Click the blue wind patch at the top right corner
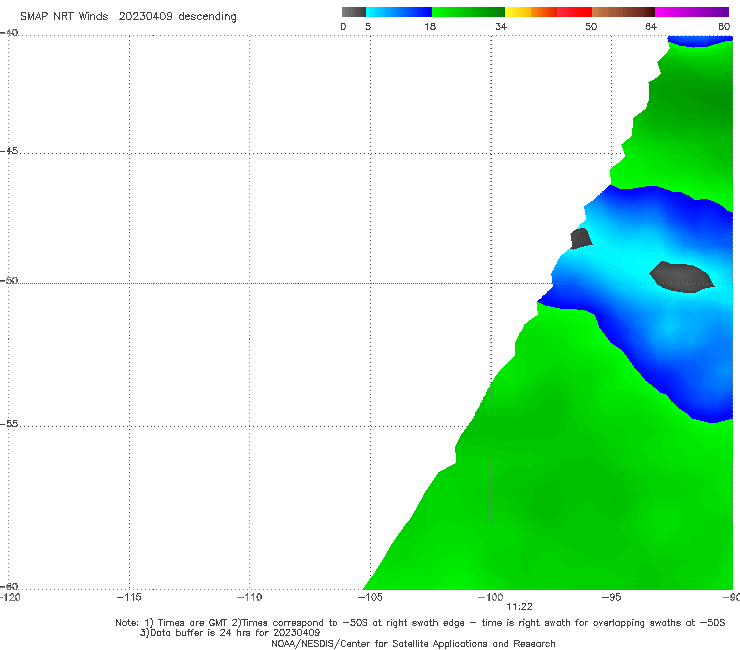Image resolution: width=740 pixels, height=650 pixels. click(x=700, y=41)
